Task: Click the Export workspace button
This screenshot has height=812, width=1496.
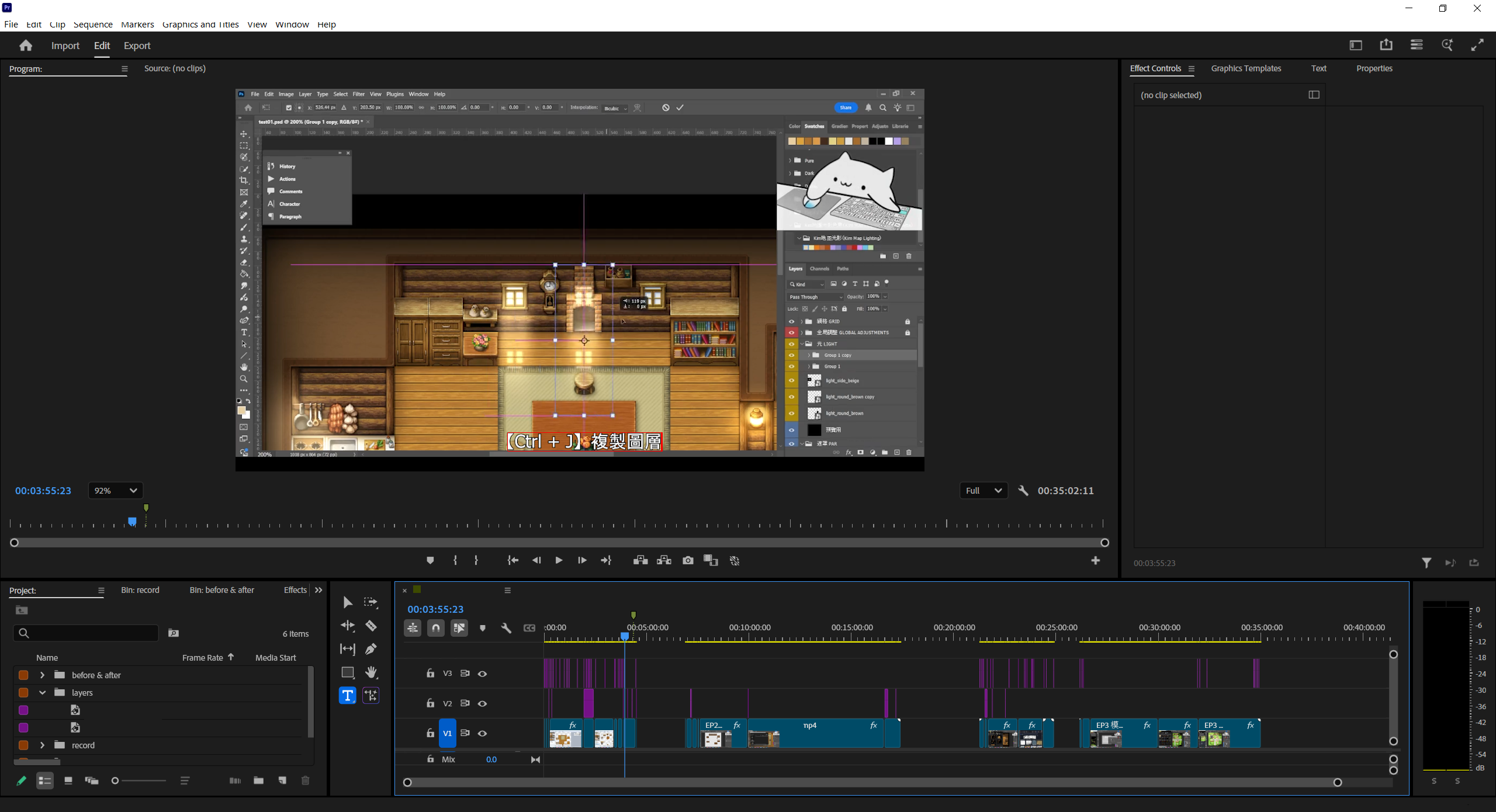Action: [x=137, y=46]
